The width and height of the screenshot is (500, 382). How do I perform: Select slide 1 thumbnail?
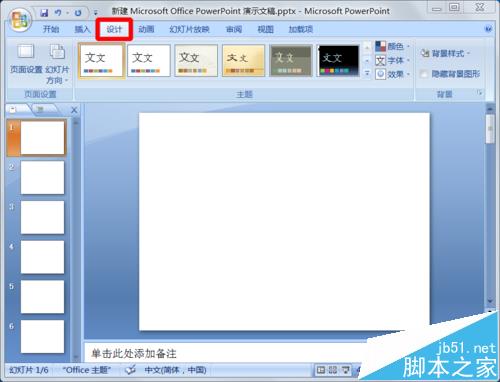pyautogui.click(x=42, y=138)
